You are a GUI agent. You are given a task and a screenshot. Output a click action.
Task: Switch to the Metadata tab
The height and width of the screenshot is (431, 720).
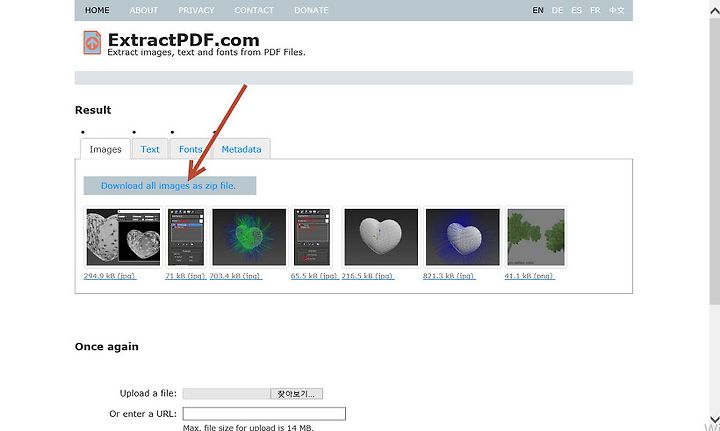pyautogui.click(x=241, y=149)
